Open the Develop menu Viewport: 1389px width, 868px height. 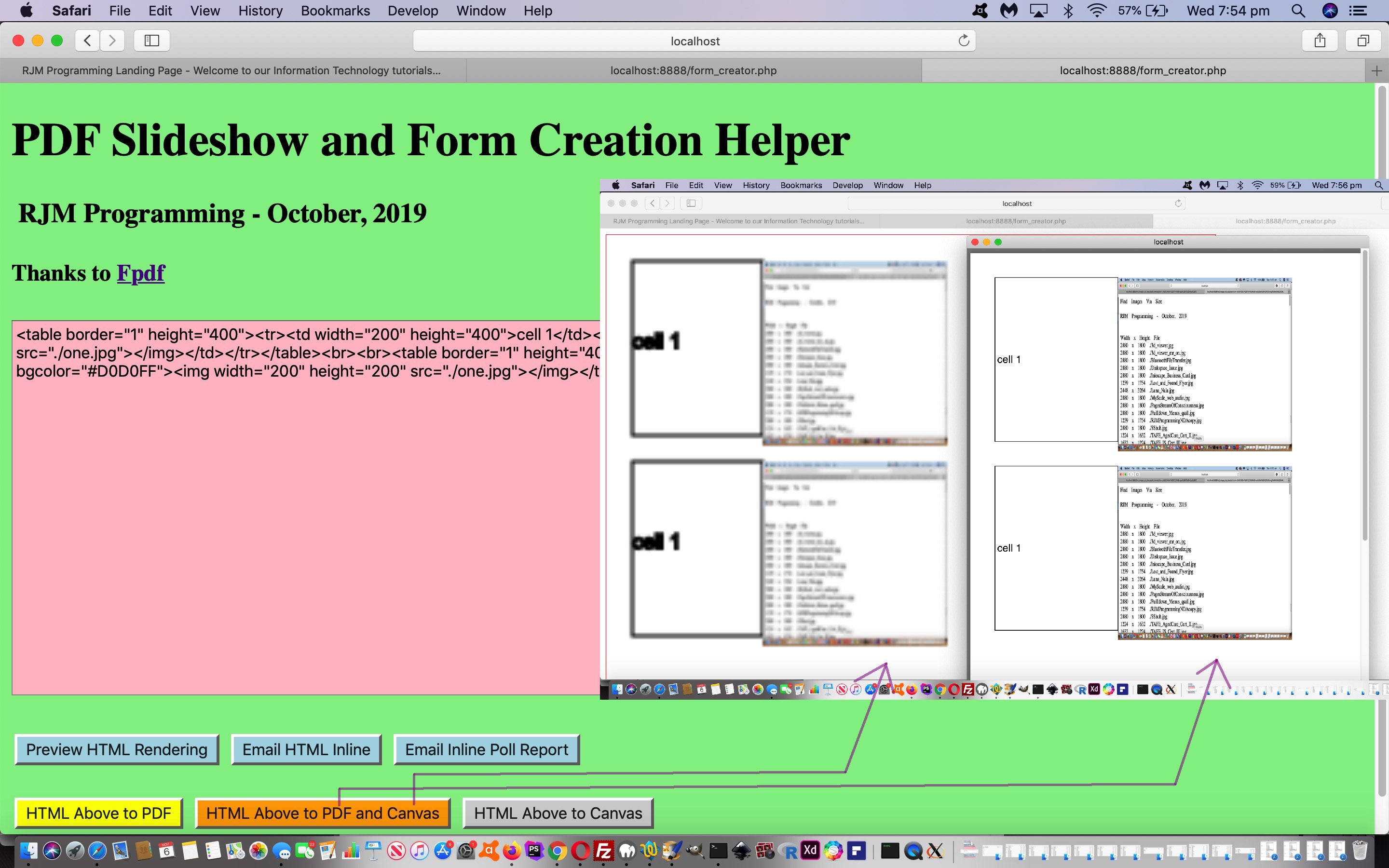[x=413, y=10]
